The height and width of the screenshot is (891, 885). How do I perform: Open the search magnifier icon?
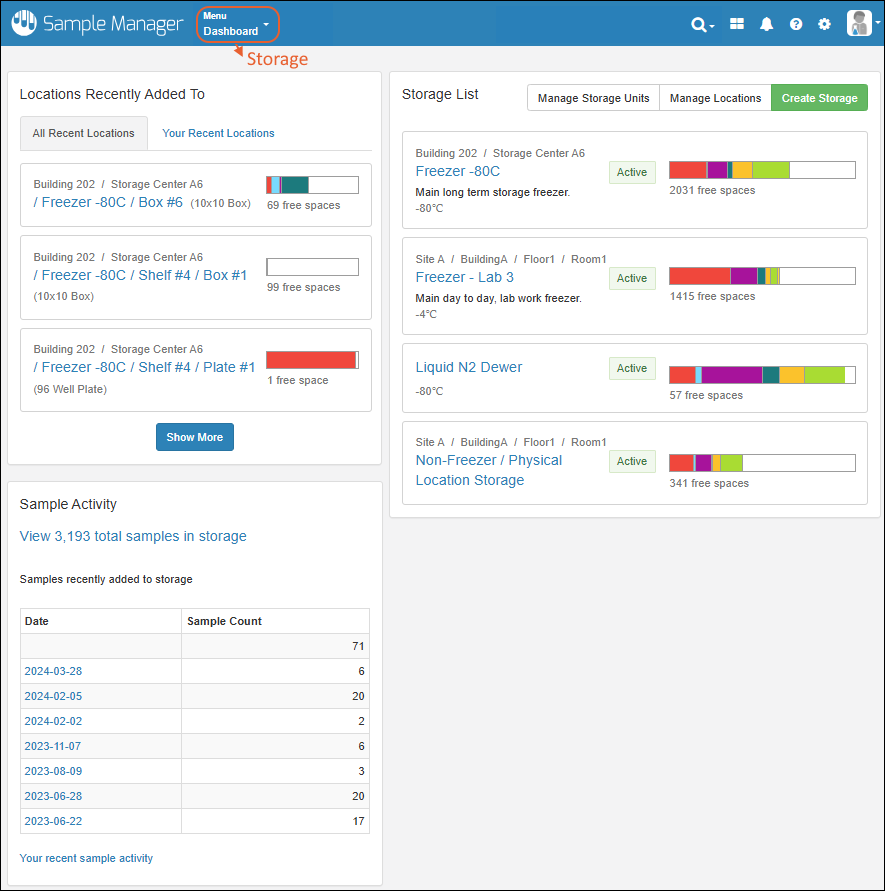[699, 24]
